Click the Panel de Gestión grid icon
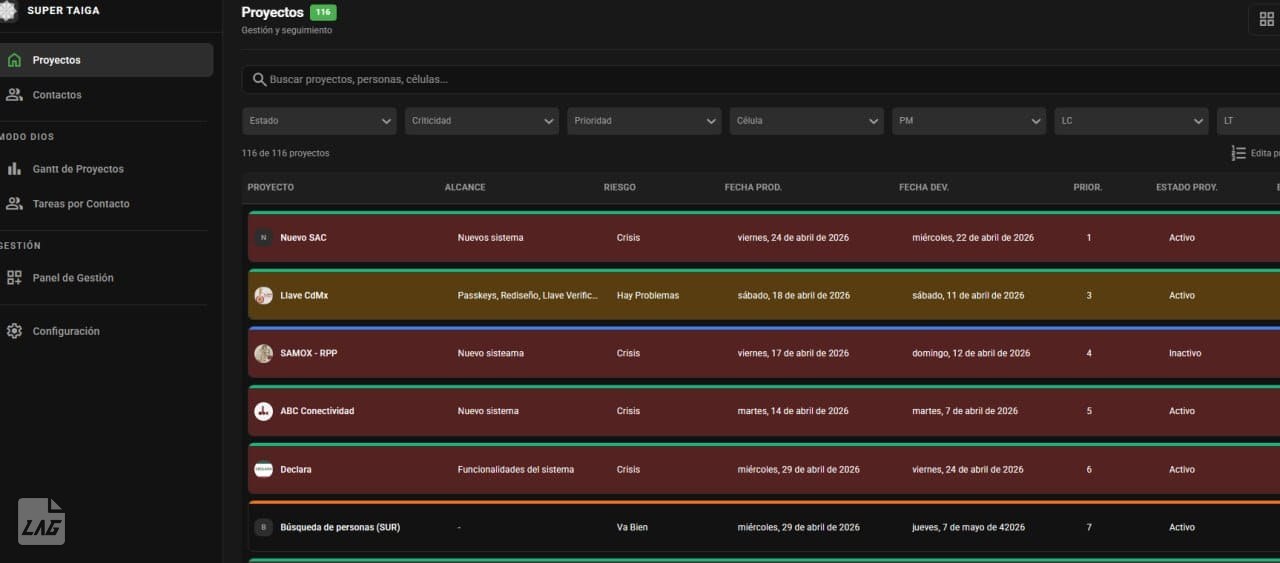 click(14, 278)
